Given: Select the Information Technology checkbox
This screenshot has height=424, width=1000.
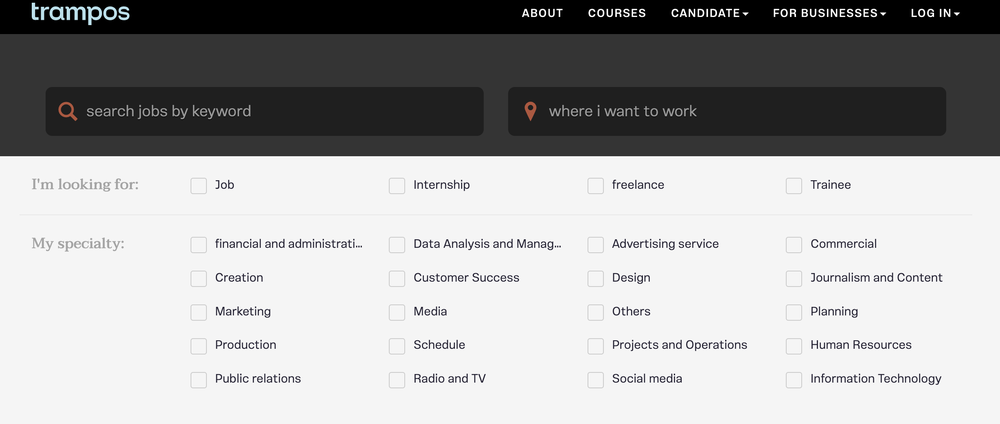Looking at the screenshot, I should click(794, 379).
